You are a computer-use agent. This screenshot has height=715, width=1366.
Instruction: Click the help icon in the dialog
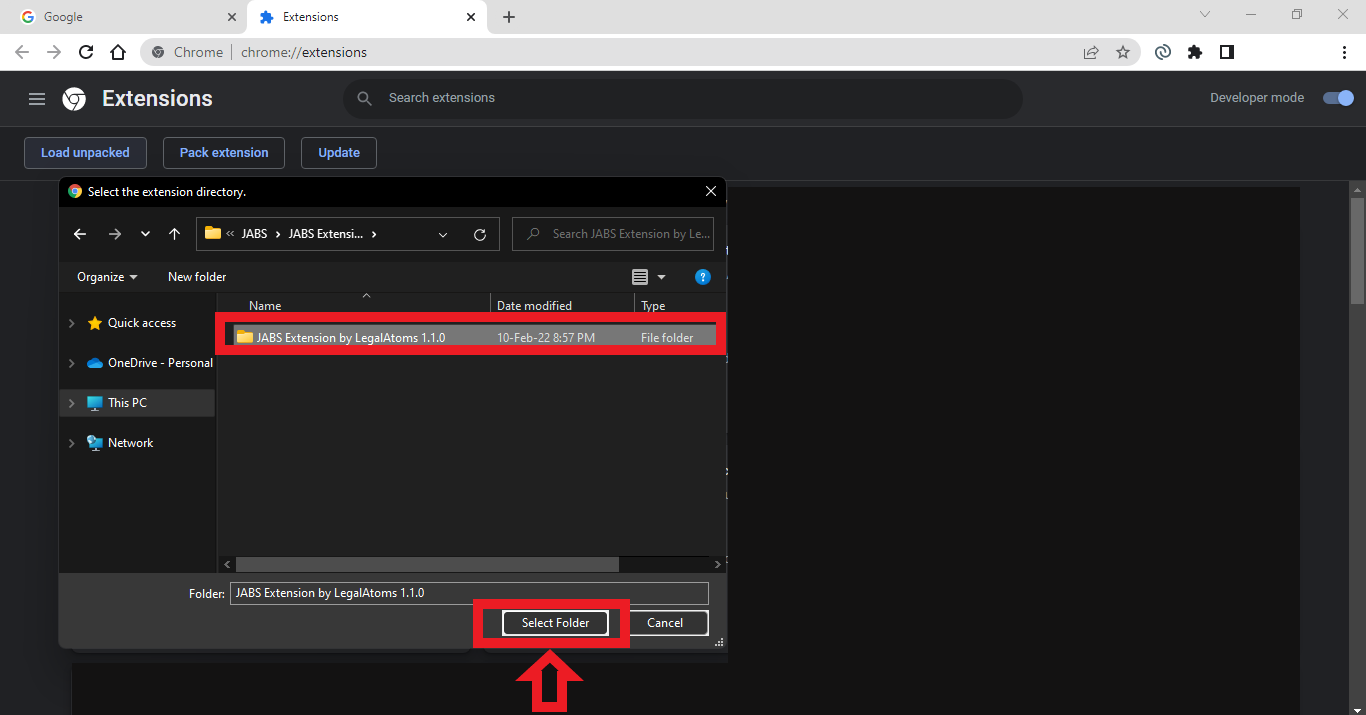(x=703, y=277)
